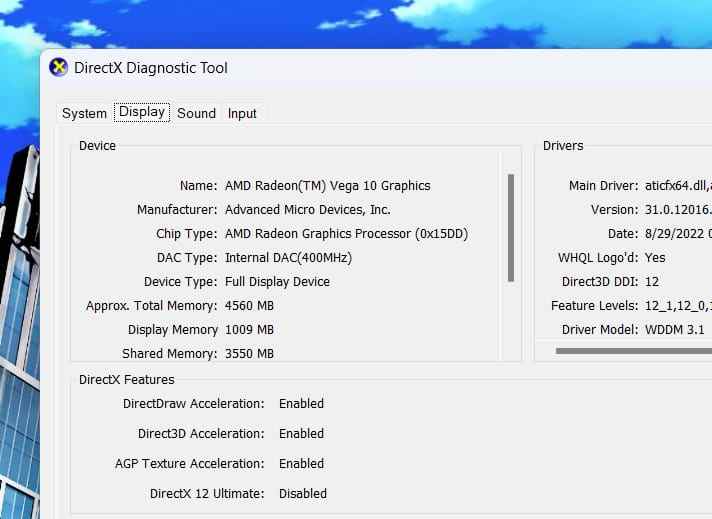712x519 pixels.
Task: Click the Manufacturer: field label
Action: pos(177,210)
